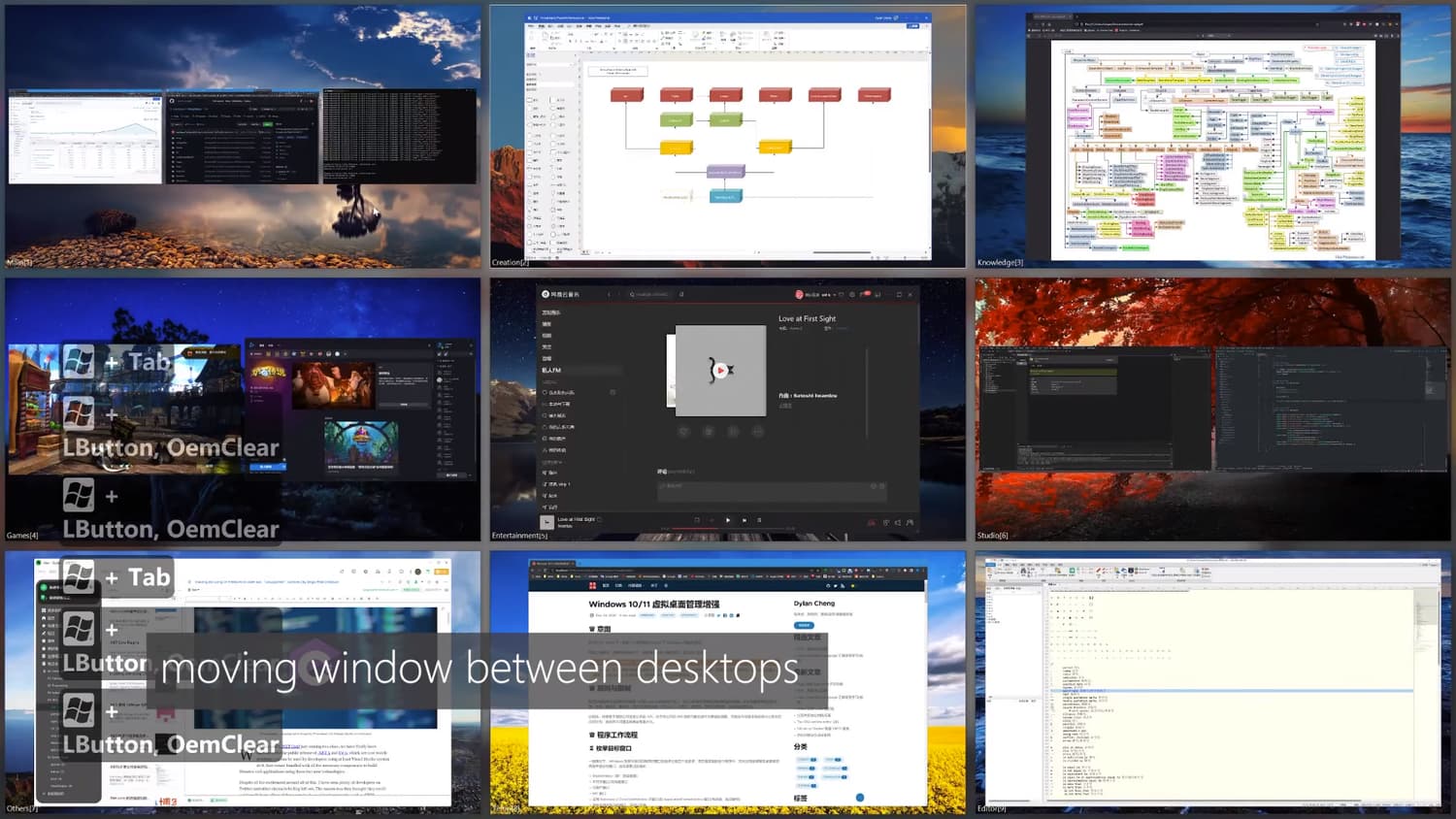Click the comment input box in music player
1456x819 pixels.
[x=772, y=490]
